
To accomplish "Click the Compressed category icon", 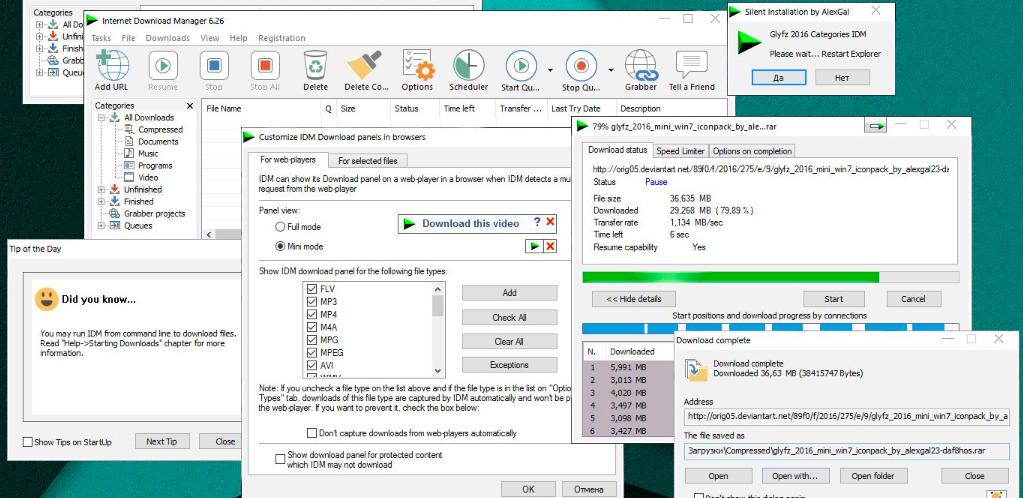I will click(x=128, y=129).
